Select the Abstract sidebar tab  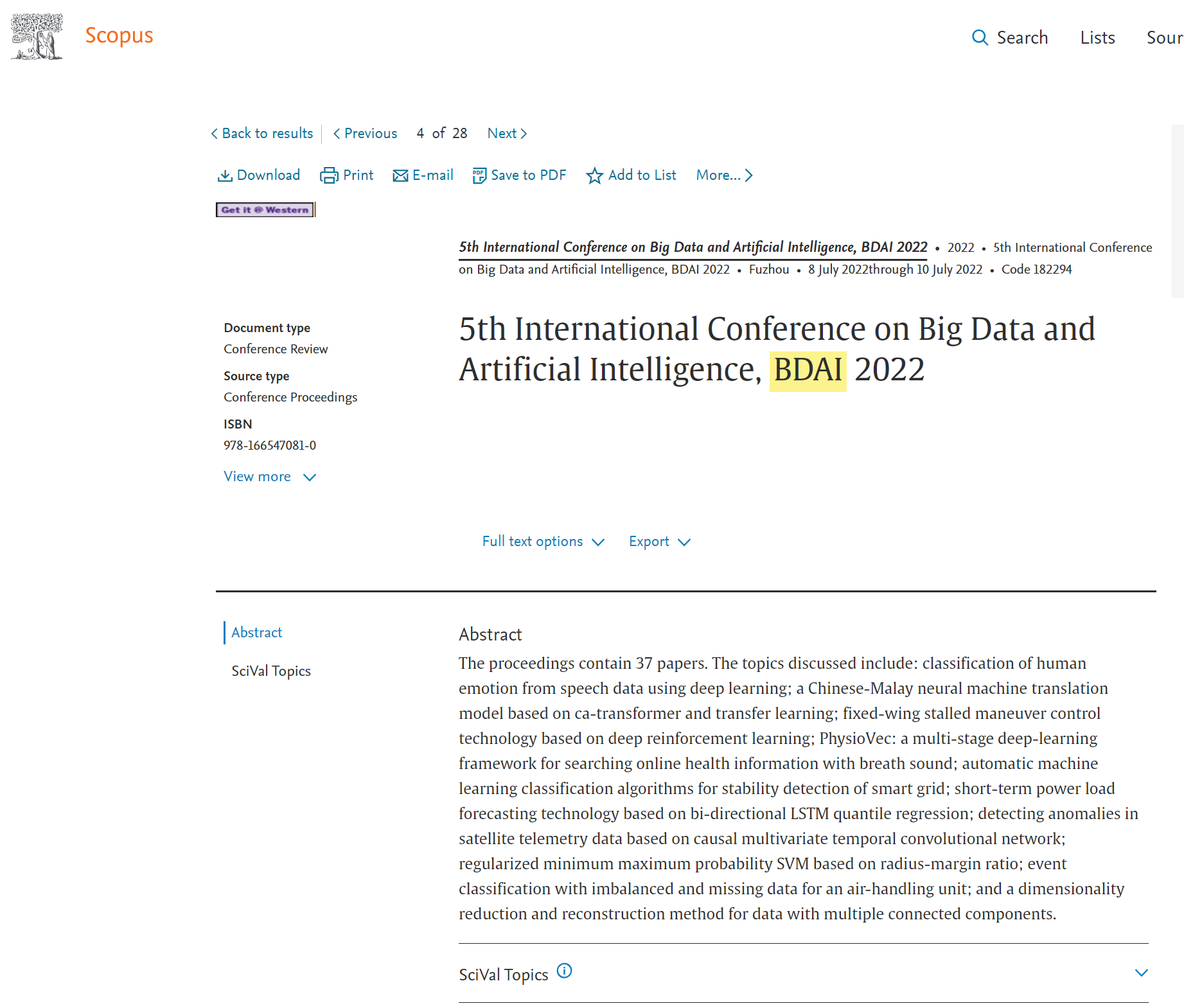point(256,633)
